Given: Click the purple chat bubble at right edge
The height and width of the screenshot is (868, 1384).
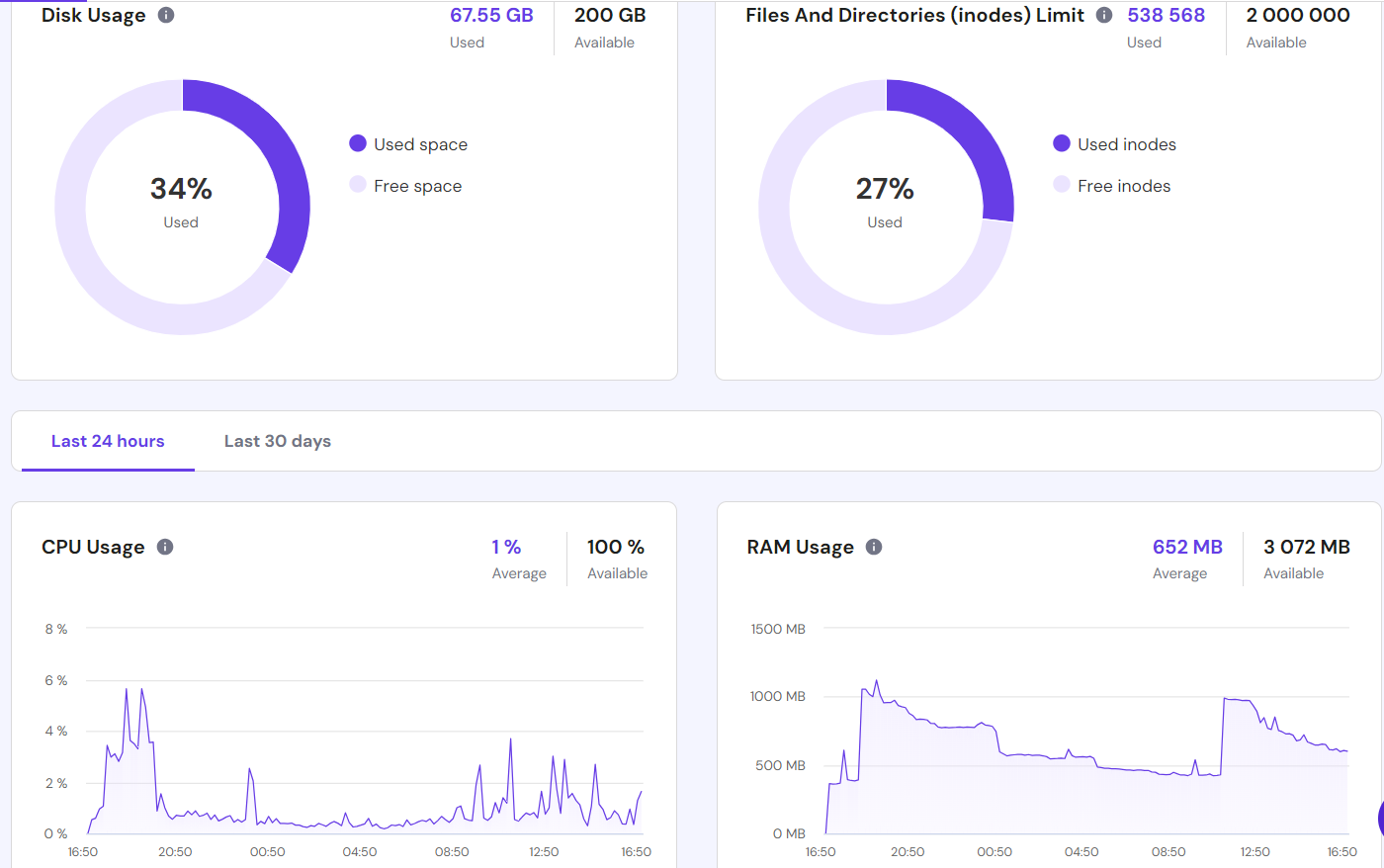Looking at the screenshot, I should coord(1380,819).
